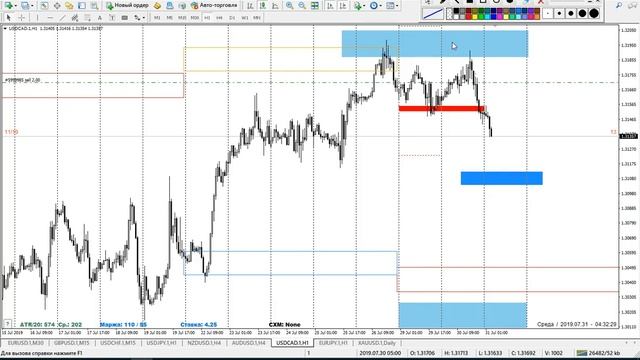The width and height of the screenshot is (640, 360).
Task: Select the red rectangle on chart
Action: point(441,109)
